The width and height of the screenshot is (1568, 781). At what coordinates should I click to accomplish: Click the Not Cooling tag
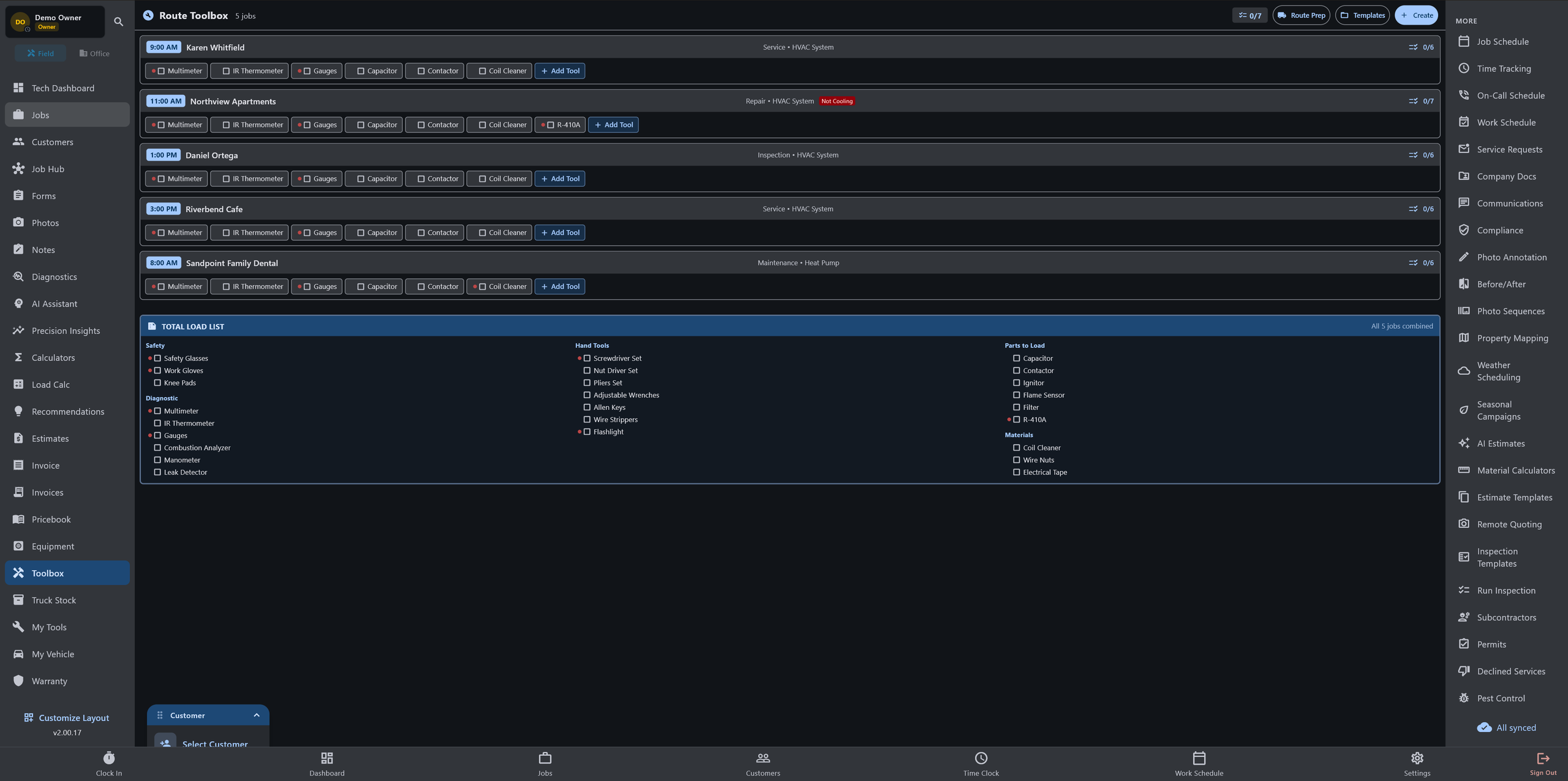click(x=837, y=101)
